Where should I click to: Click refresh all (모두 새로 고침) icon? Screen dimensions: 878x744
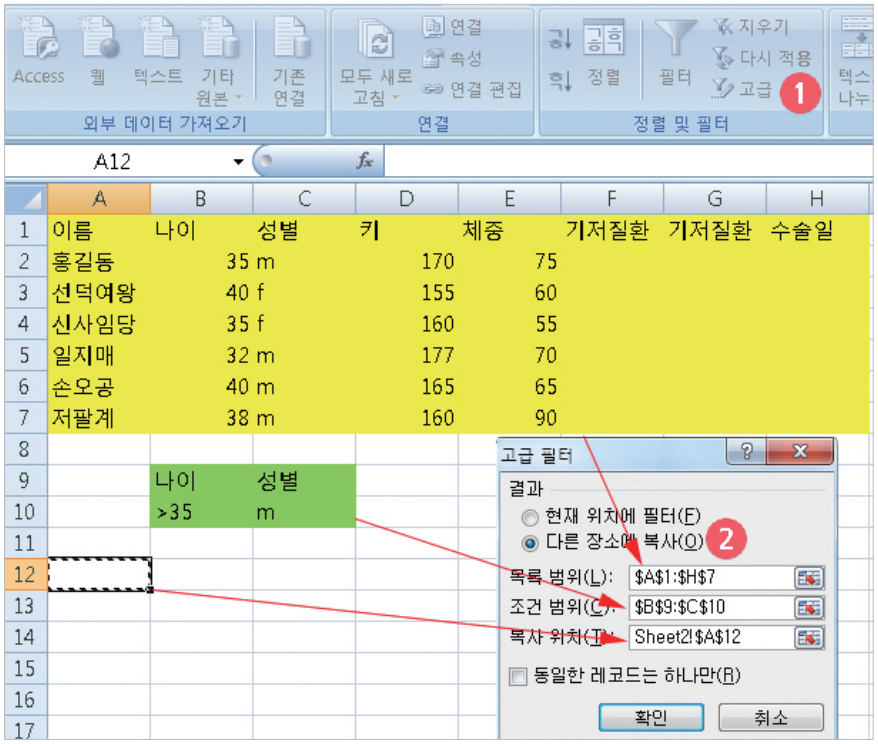coord(376,39)
